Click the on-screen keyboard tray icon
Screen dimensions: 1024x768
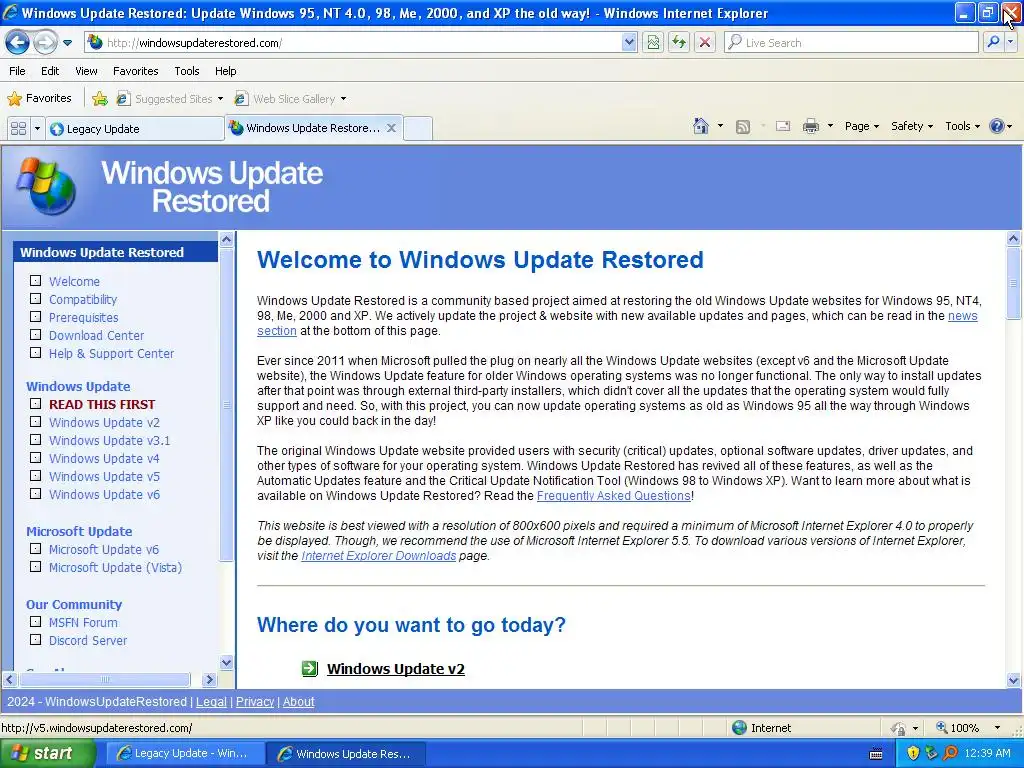pyautogui.click(x=876, y=754)
